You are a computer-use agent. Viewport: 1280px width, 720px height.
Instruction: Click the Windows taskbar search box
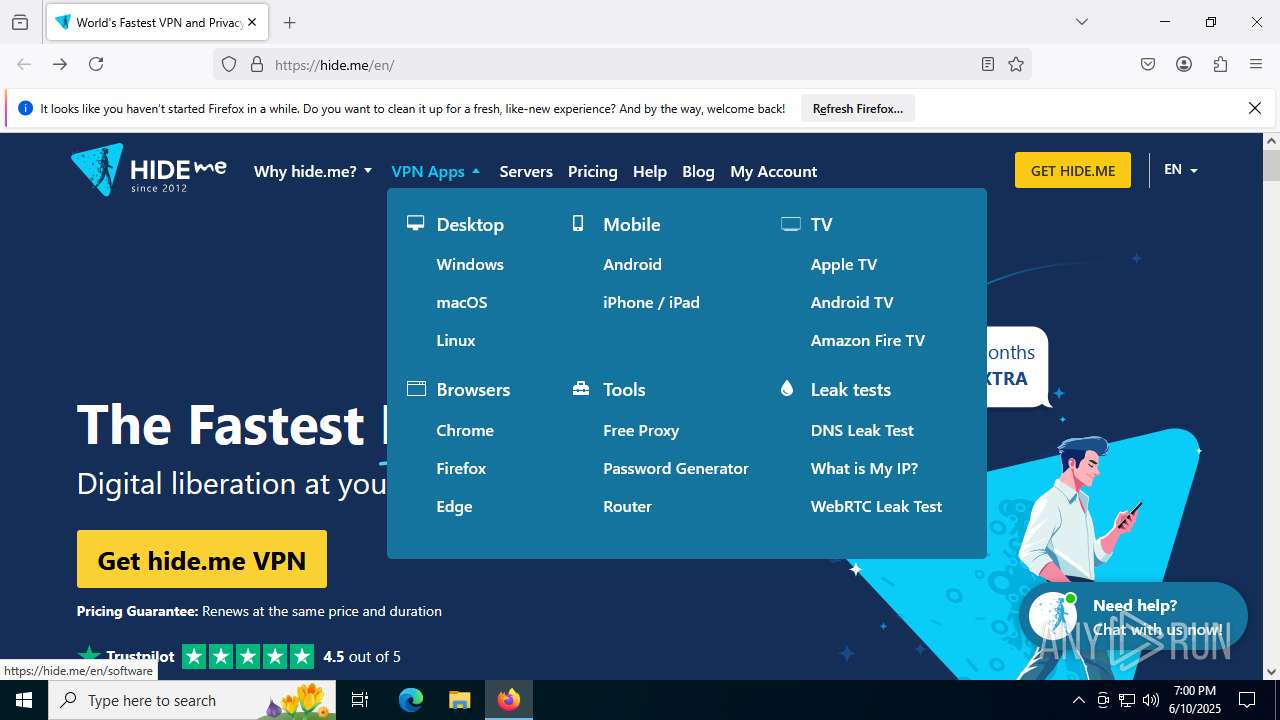pyautogui.click(x=193, y=700)
